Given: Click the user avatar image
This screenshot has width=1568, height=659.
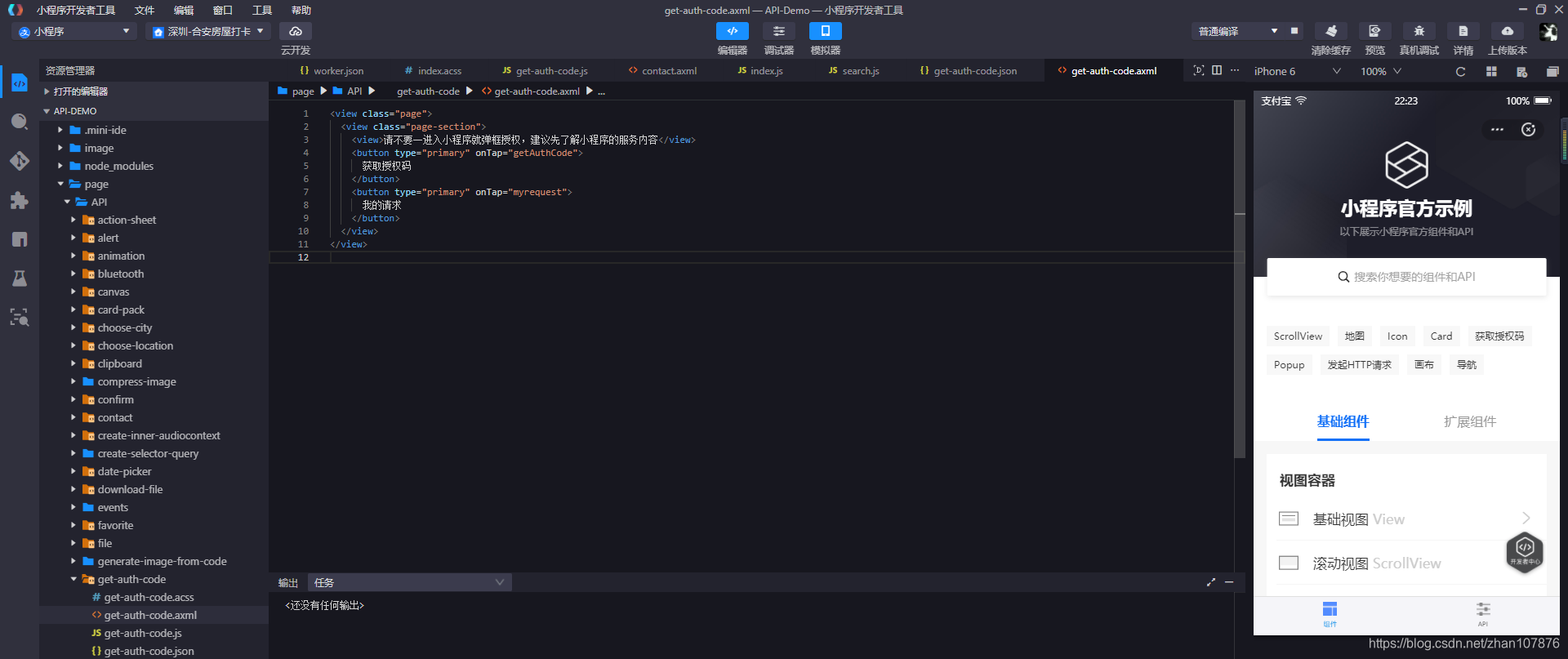Looking at the screenshot, I should 1548,32.
